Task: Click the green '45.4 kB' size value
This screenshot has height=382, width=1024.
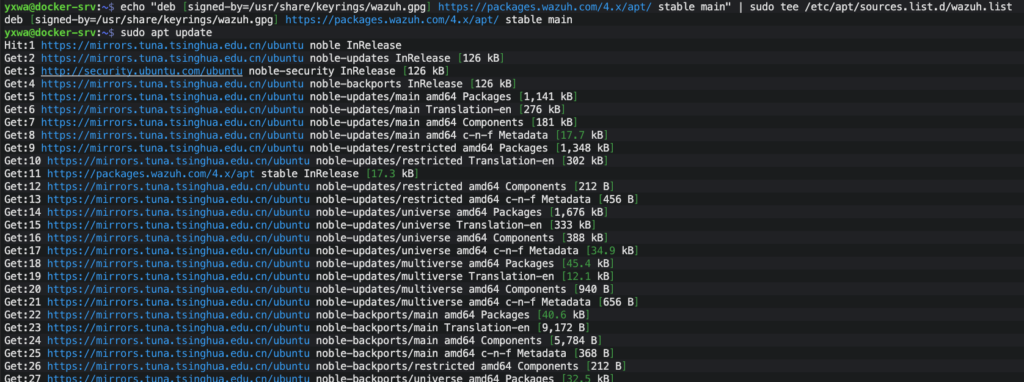Action: [587, 263]
